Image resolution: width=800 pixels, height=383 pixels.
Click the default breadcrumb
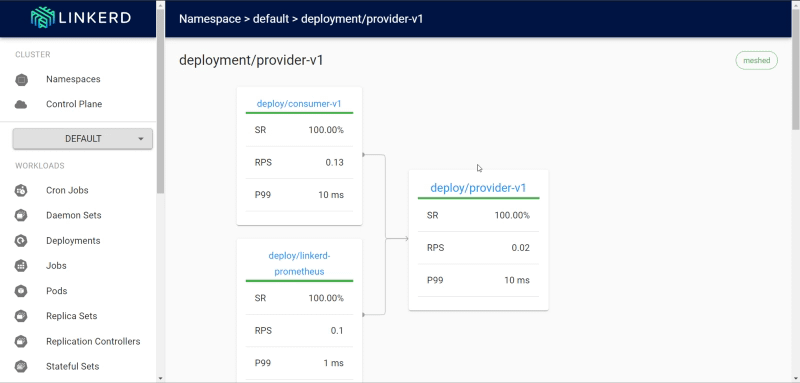(270, 19)
